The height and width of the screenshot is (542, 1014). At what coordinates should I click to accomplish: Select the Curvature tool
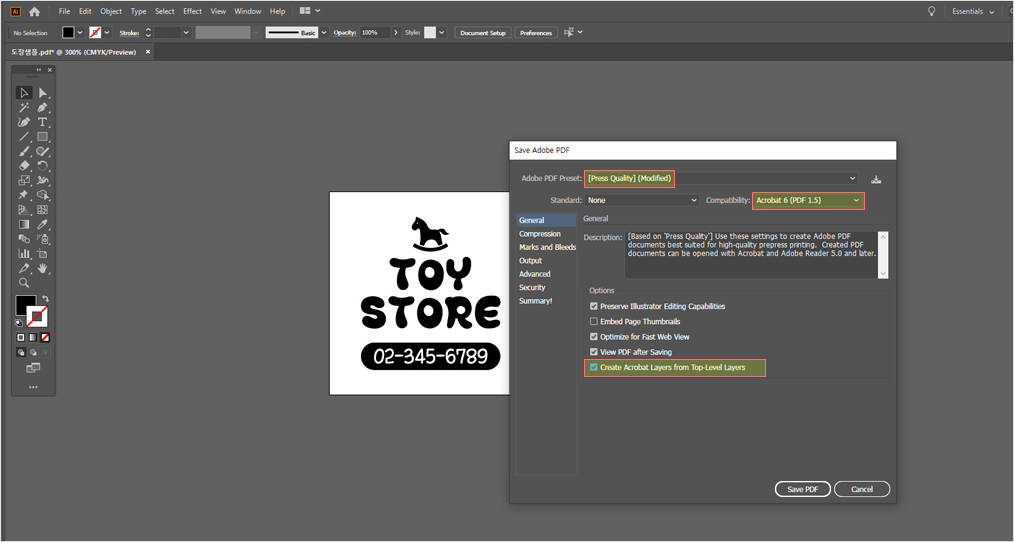pyautogui.click(x=24, y=122)
